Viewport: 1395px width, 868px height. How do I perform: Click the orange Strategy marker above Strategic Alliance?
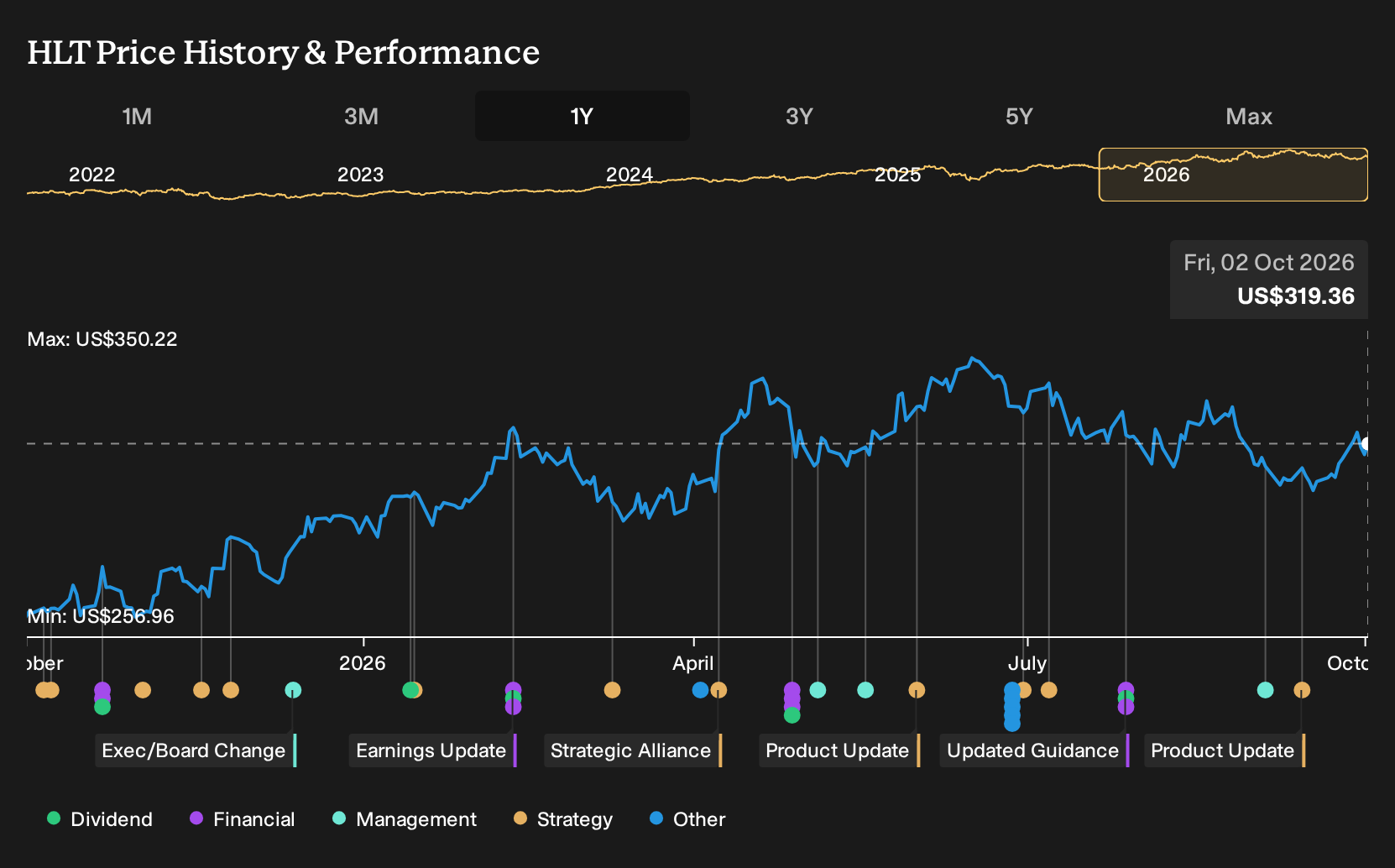click(x=718, y=690)
